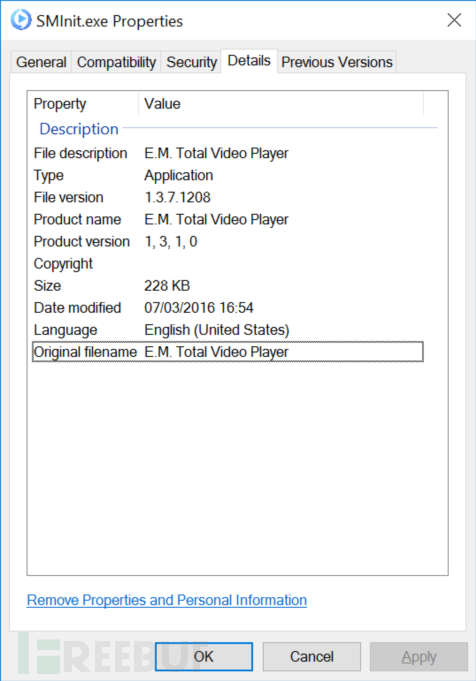Click the 228 KB value

(167, 286)
